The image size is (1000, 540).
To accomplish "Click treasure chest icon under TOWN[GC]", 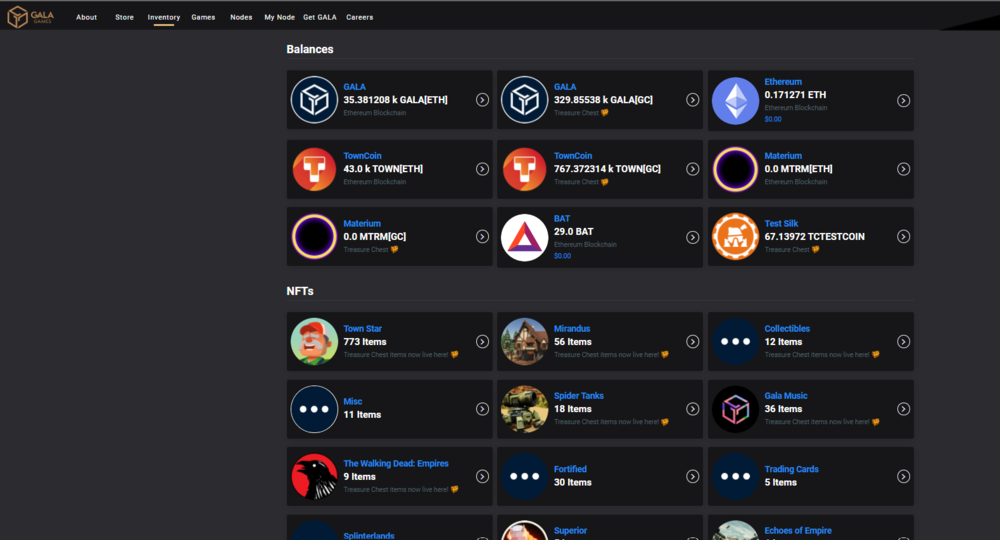I will click(605, 182).
